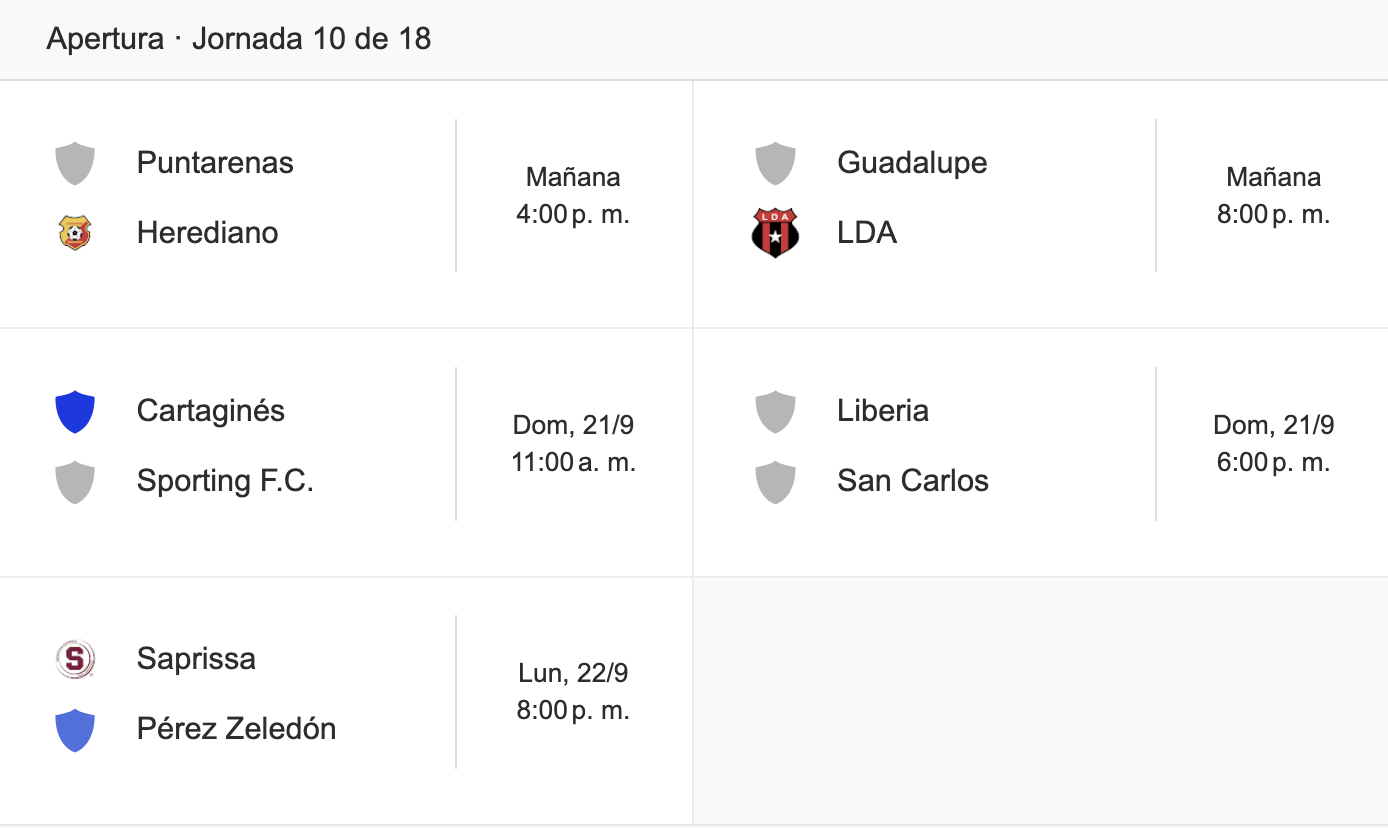Click the Pérez Zeledón blue shield
The width and height of the screenshot is (1388, 828).
(75, 730)
